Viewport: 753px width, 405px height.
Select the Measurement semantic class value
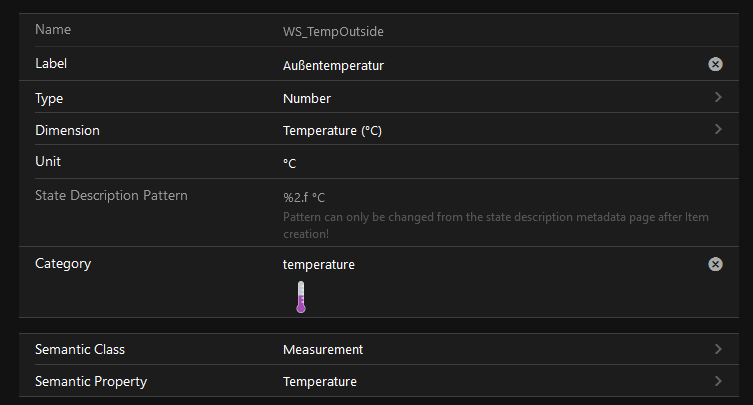[x=323, y=350]
